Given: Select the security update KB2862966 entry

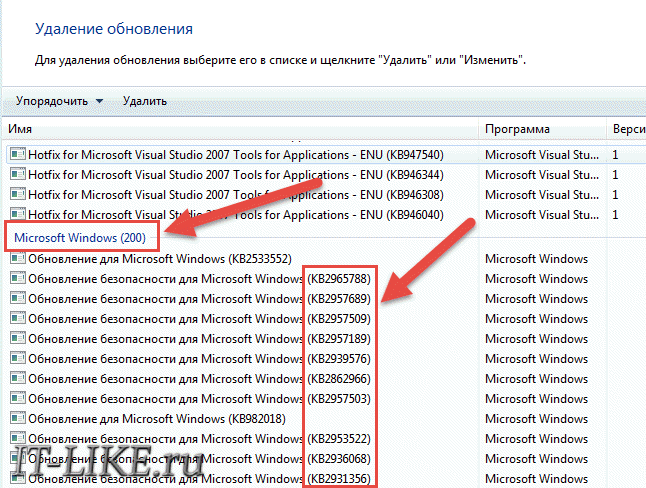Looking at the screenshot, I should point(199,379).
